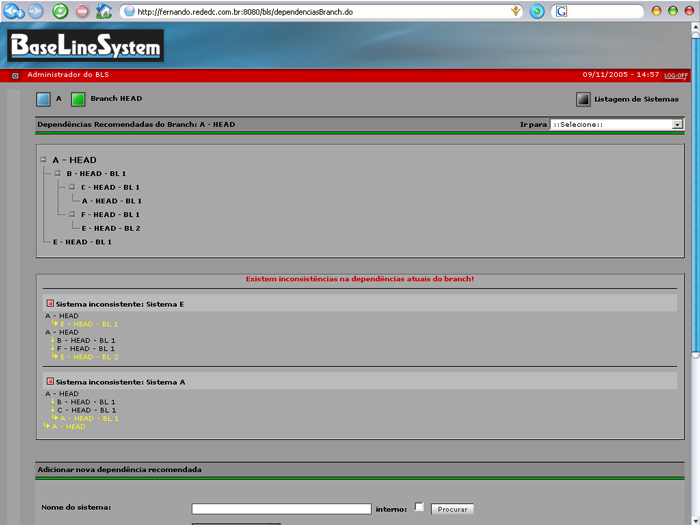Click the small icon beside Administrador do BLS
Image resolution: width=700 pixels, height=525 pixels.
15,75
